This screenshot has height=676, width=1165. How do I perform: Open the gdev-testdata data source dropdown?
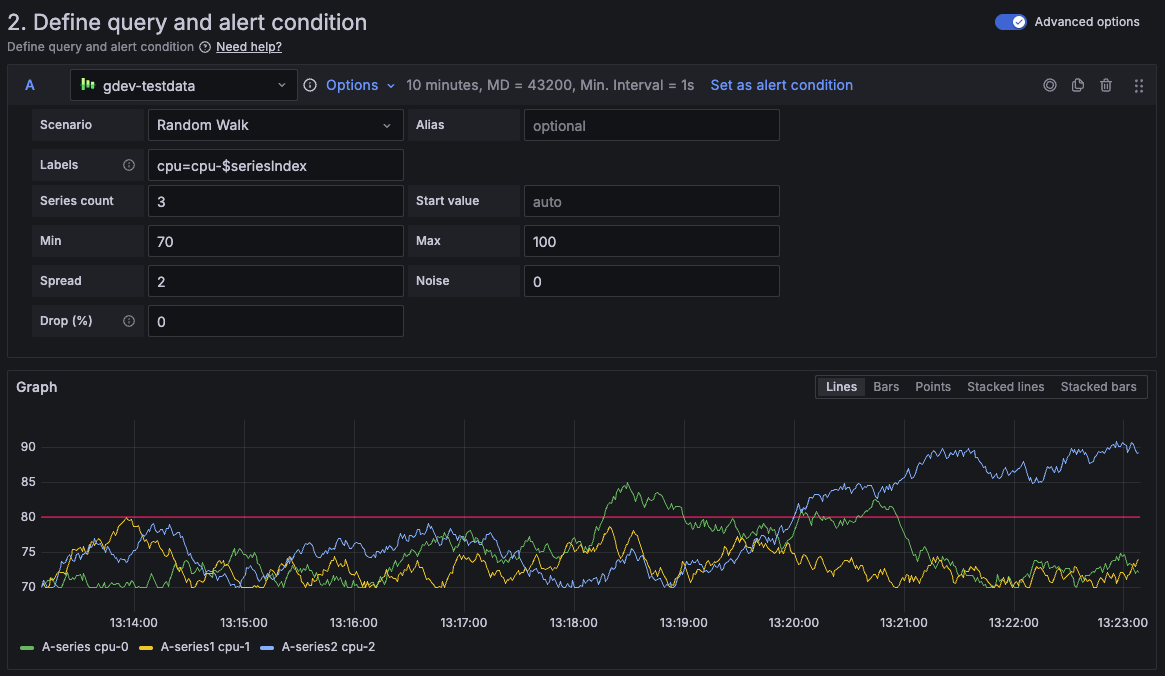tap(184, 85)
